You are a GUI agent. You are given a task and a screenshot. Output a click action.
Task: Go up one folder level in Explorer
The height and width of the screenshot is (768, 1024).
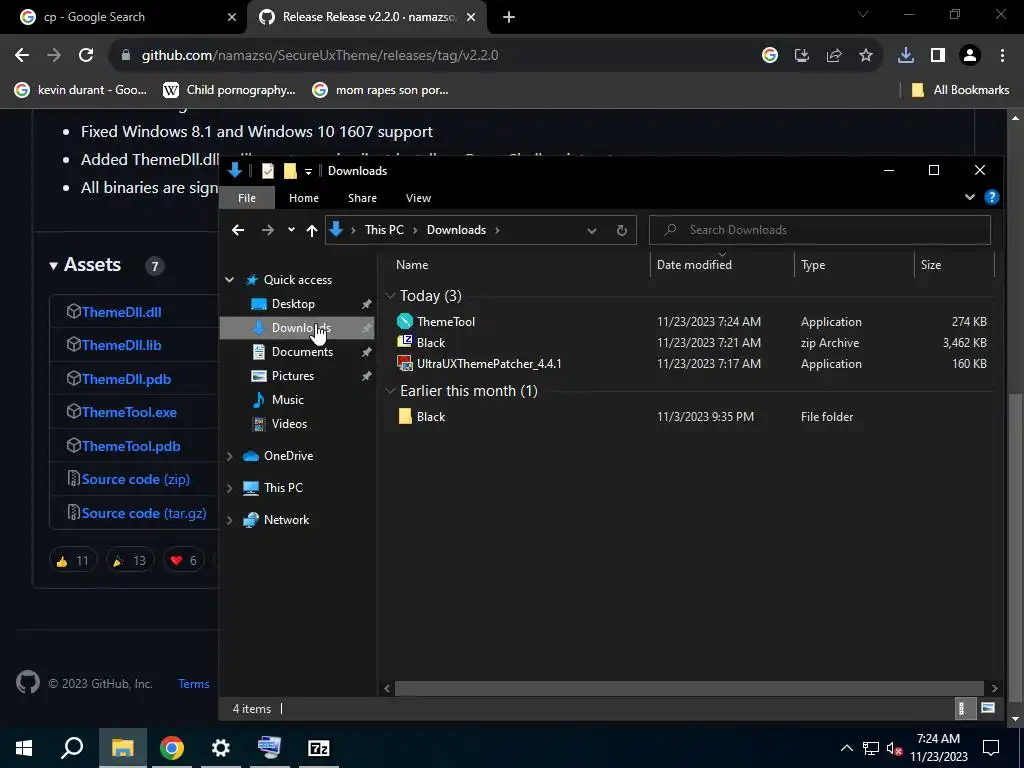coord(312,231)
